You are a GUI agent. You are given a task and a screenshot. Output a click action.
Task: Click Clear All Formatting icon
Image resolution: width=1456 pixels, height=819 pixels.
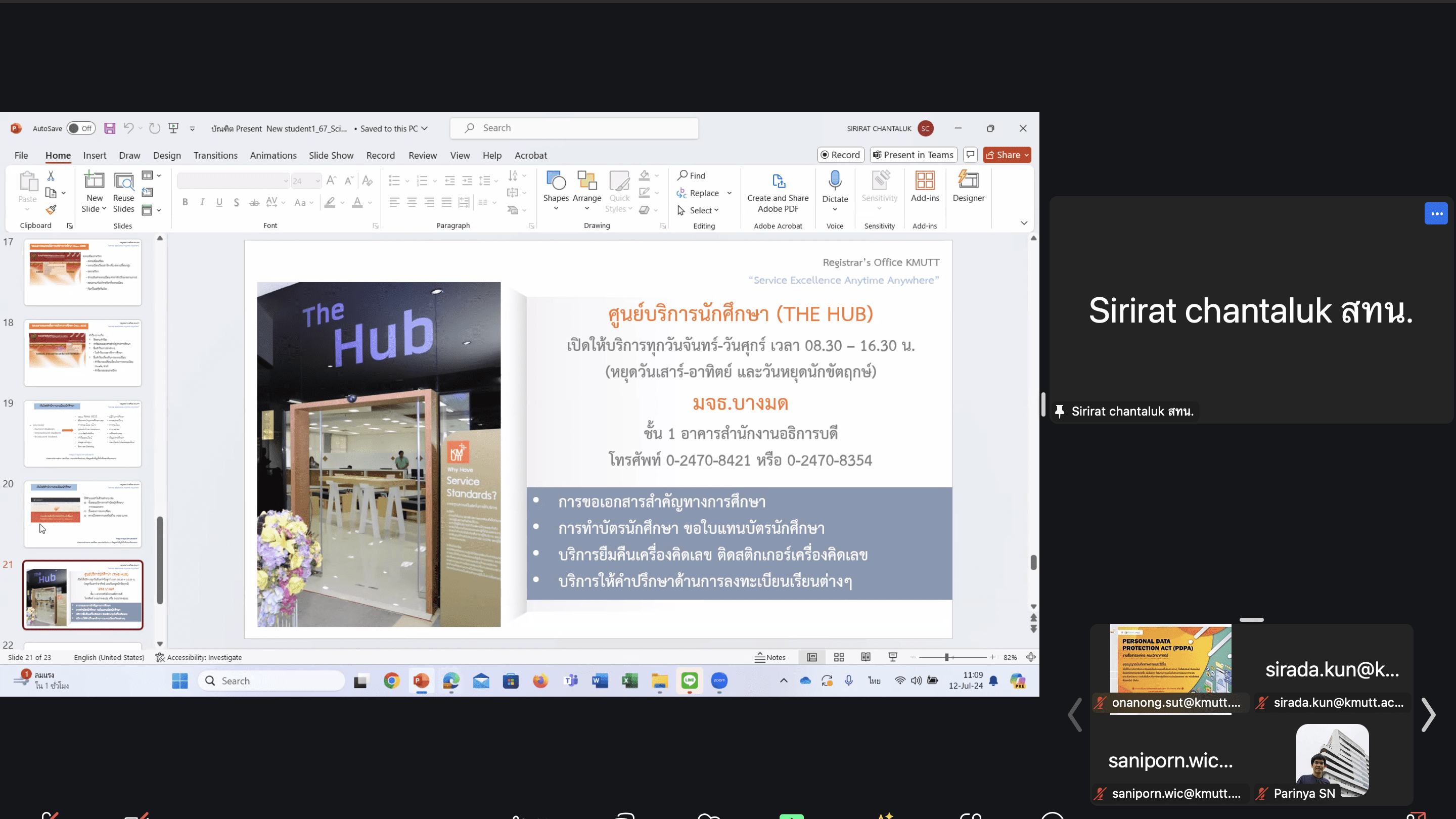368,180
